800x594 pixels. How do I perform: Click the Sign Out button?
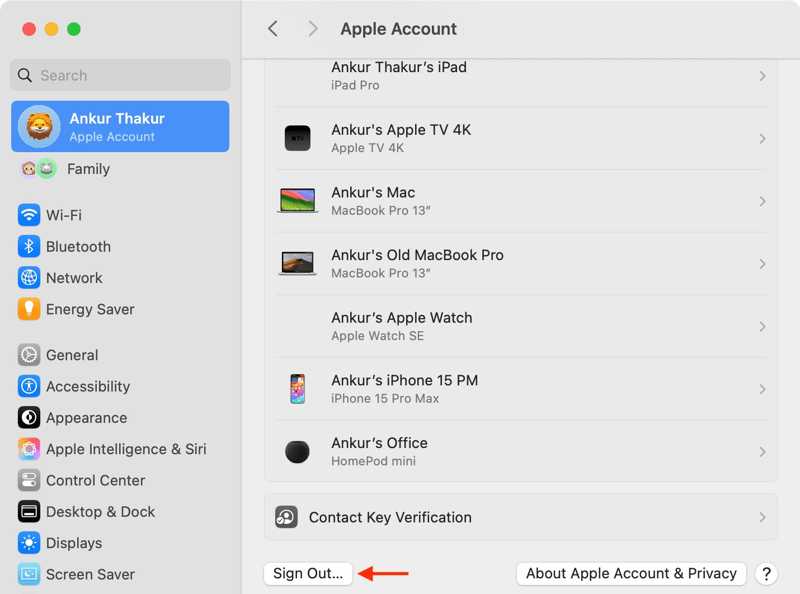pos(308,574)
